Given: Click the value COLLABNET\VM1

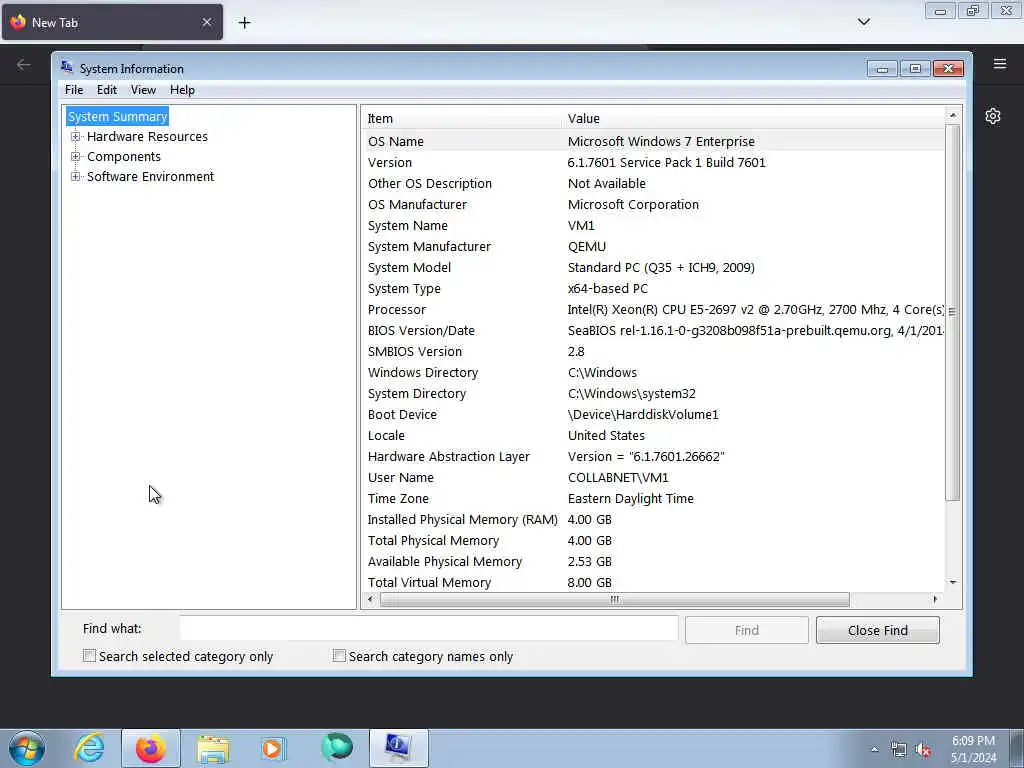Looking at the screenshot, I should pos(618,477).
